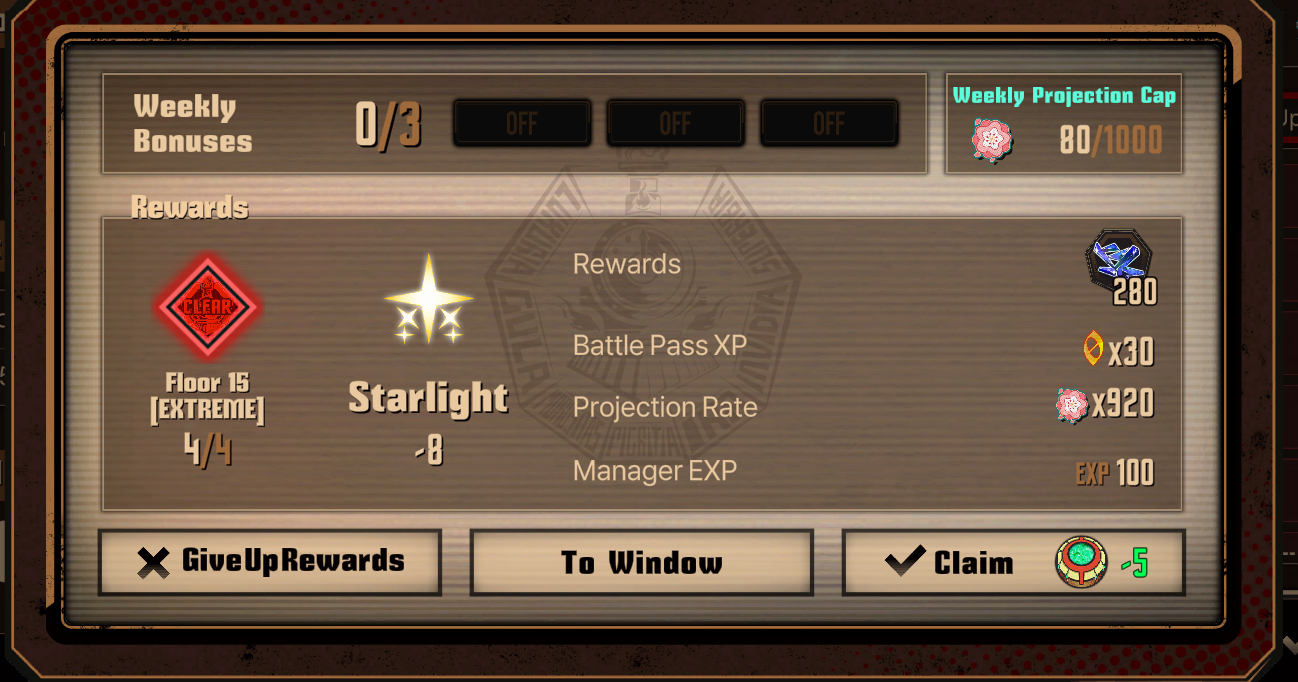Click the Projection Rate x920 amount
Image resolution: width=1298 pixels, height=682 pixels.
[1122, 404]
